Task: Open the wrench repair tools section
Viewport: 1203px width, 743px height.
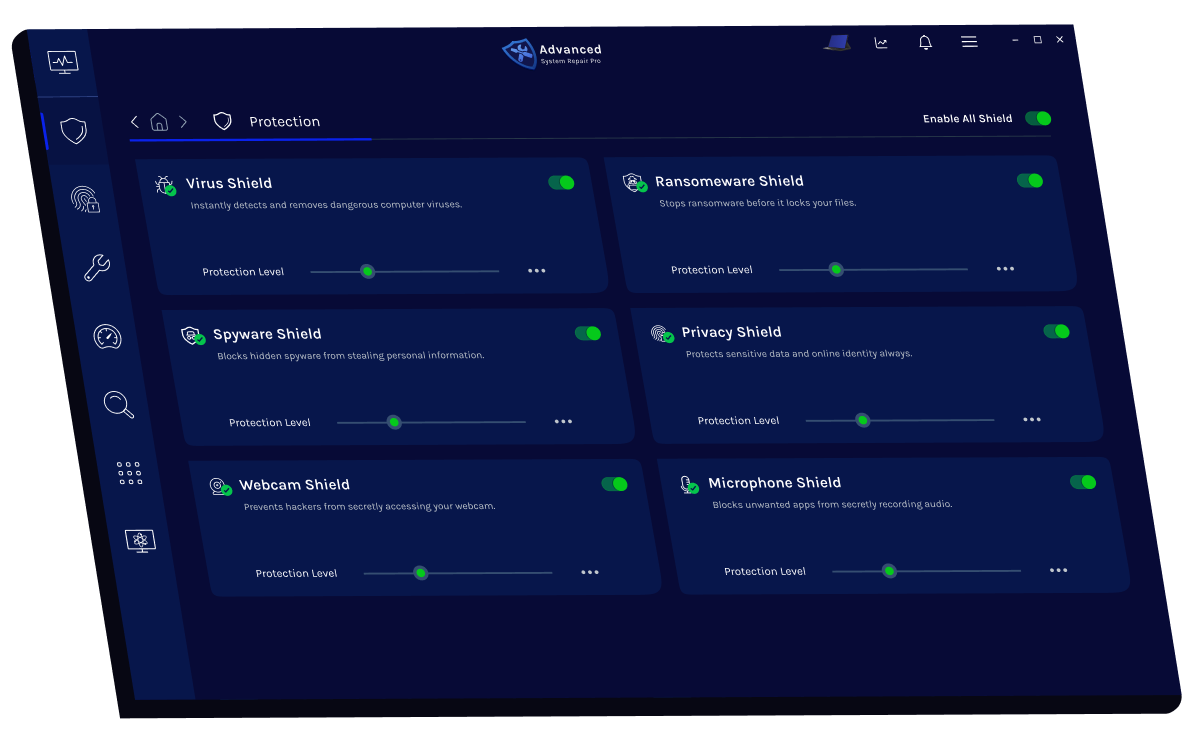Action: pos(97,267)
